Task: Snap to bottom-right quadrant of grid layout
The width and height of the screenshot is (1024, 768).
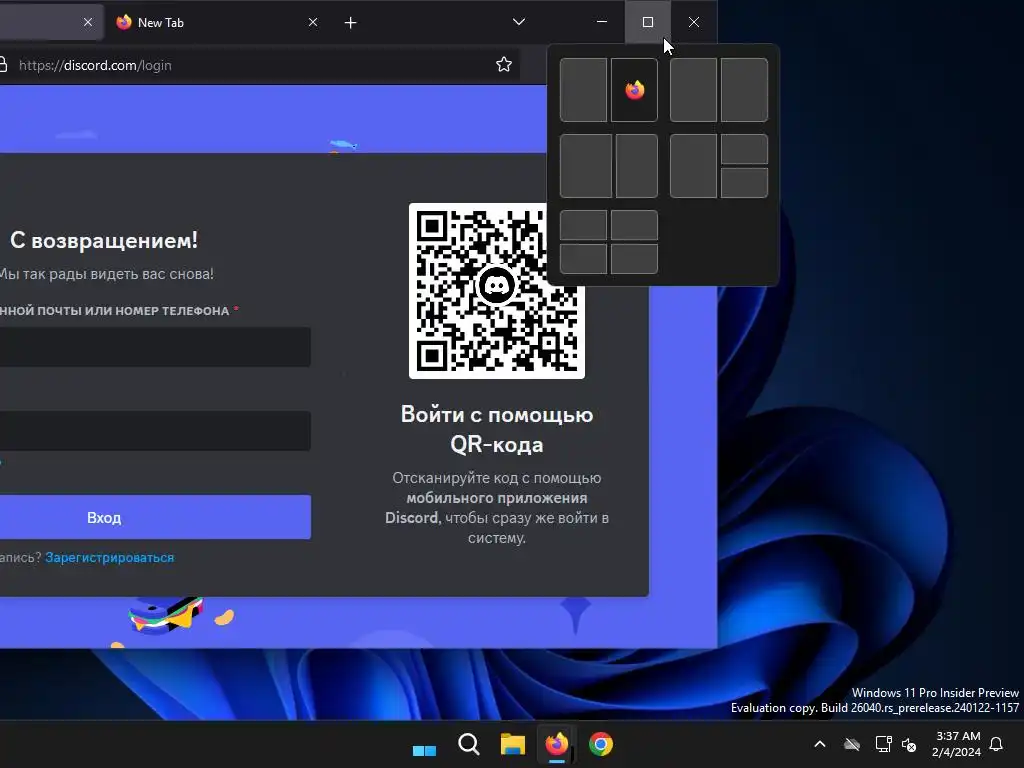Action: [x=634, y=259]
